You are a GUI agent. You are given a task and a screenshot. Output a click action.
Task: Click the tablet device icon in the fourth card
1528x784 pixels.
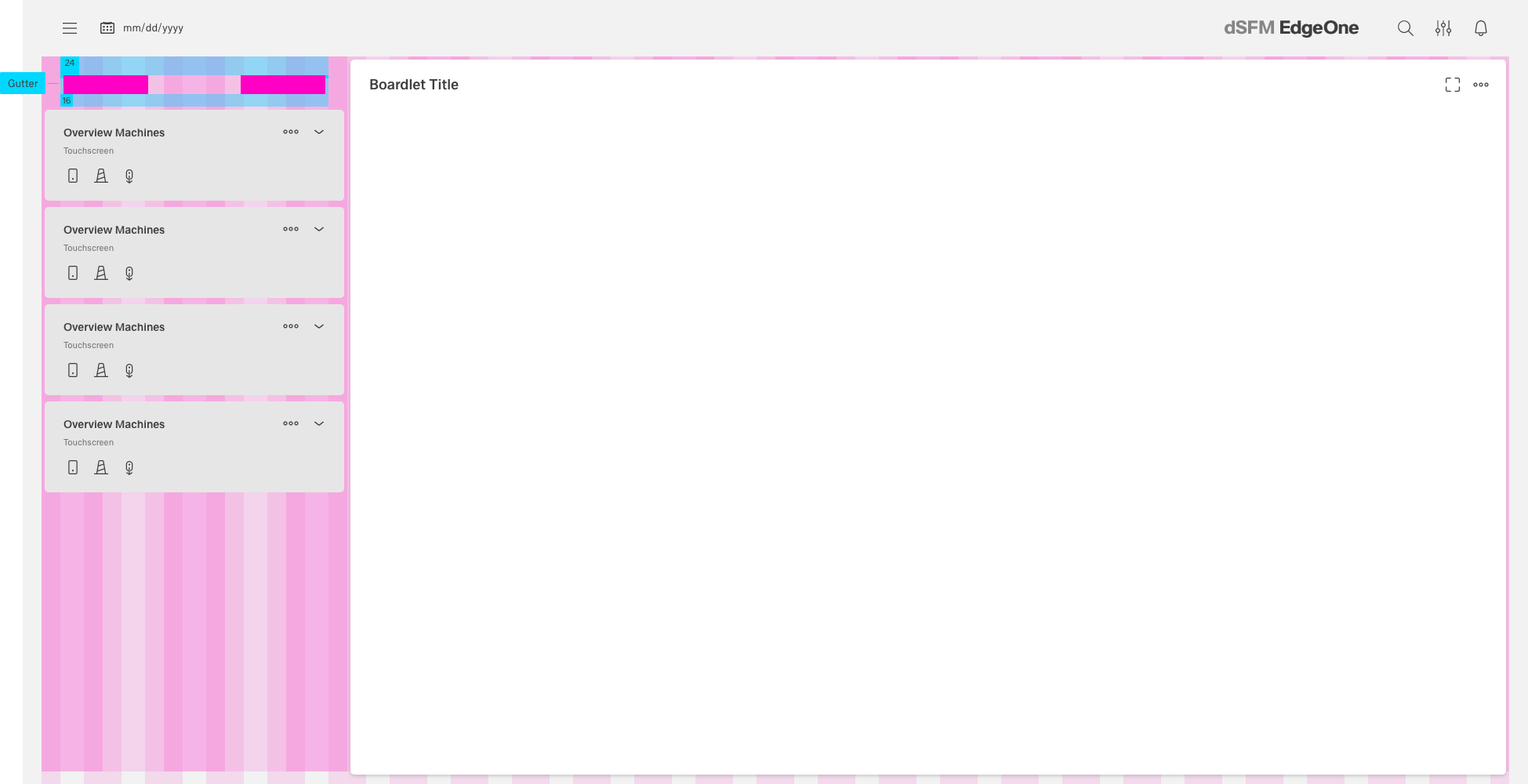pos(73,468)
